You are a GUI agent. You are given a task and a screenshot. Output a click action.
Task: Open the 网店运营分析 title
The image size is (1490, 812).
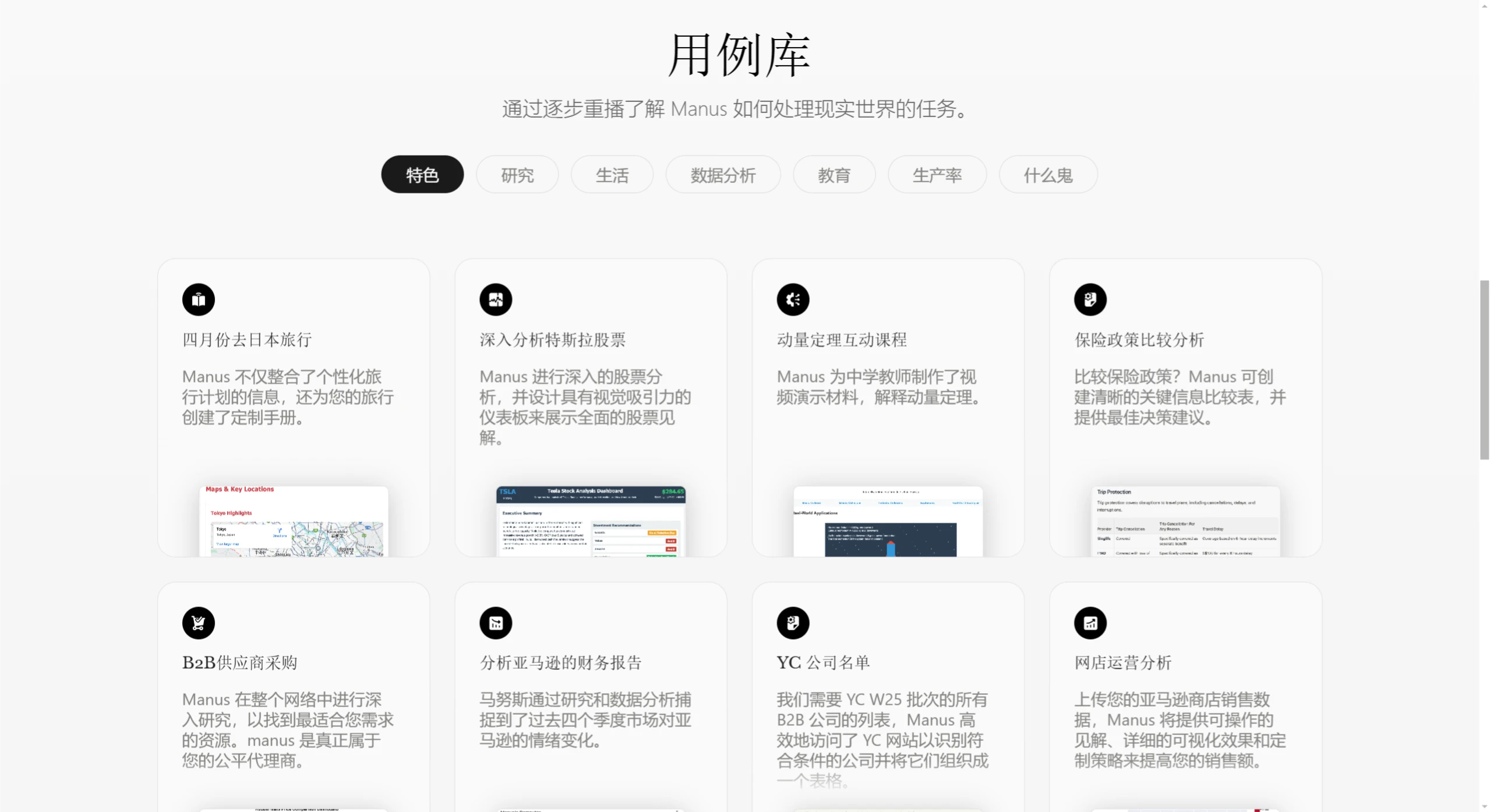pyautogui.click(x=1123, y=662)
